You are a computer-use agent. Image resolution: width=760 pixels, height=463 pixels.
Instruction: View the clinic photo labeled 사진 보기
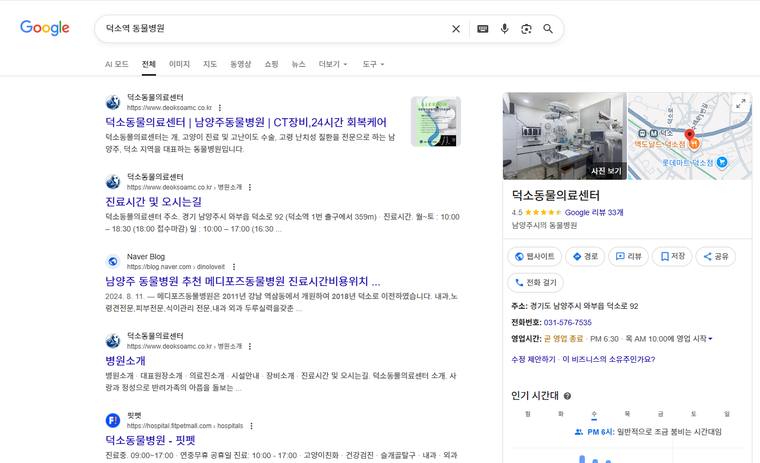coord(565,136)
